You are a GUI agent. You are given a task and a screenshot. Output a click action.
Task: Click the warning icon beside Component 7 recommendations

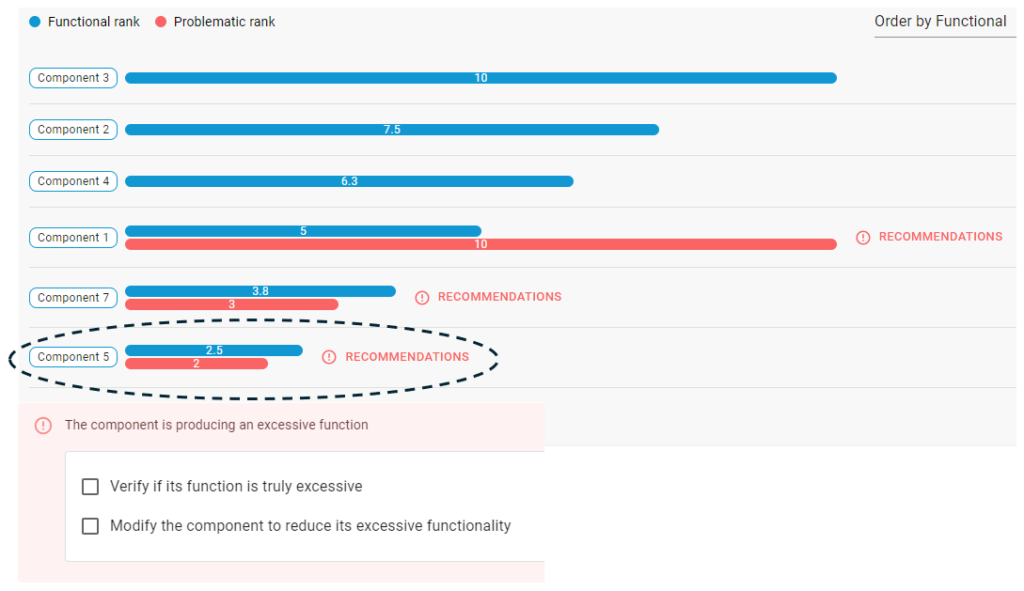point(422,298)
